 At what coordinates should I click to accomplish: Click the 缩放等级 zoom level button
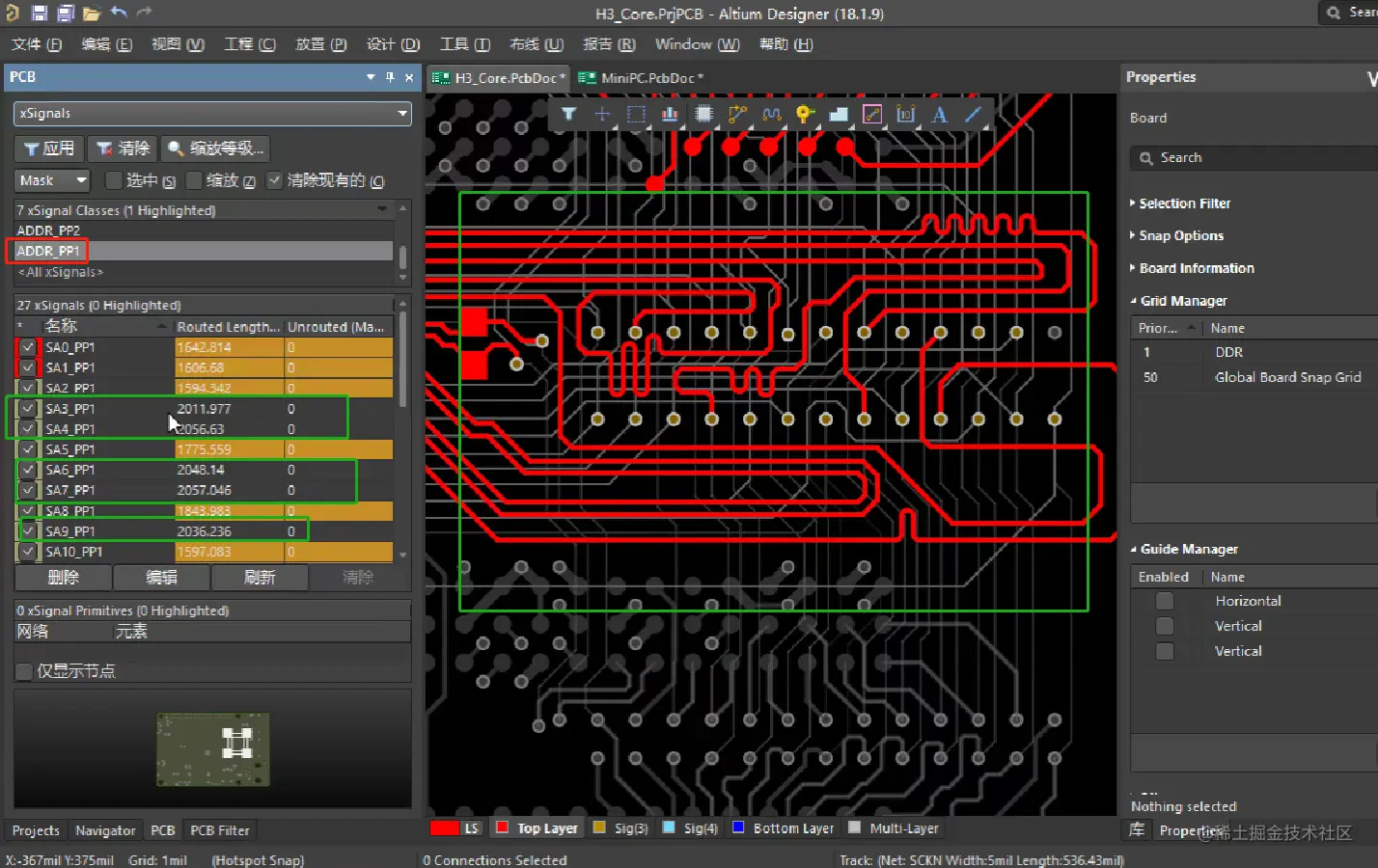[x=215, y=149]
